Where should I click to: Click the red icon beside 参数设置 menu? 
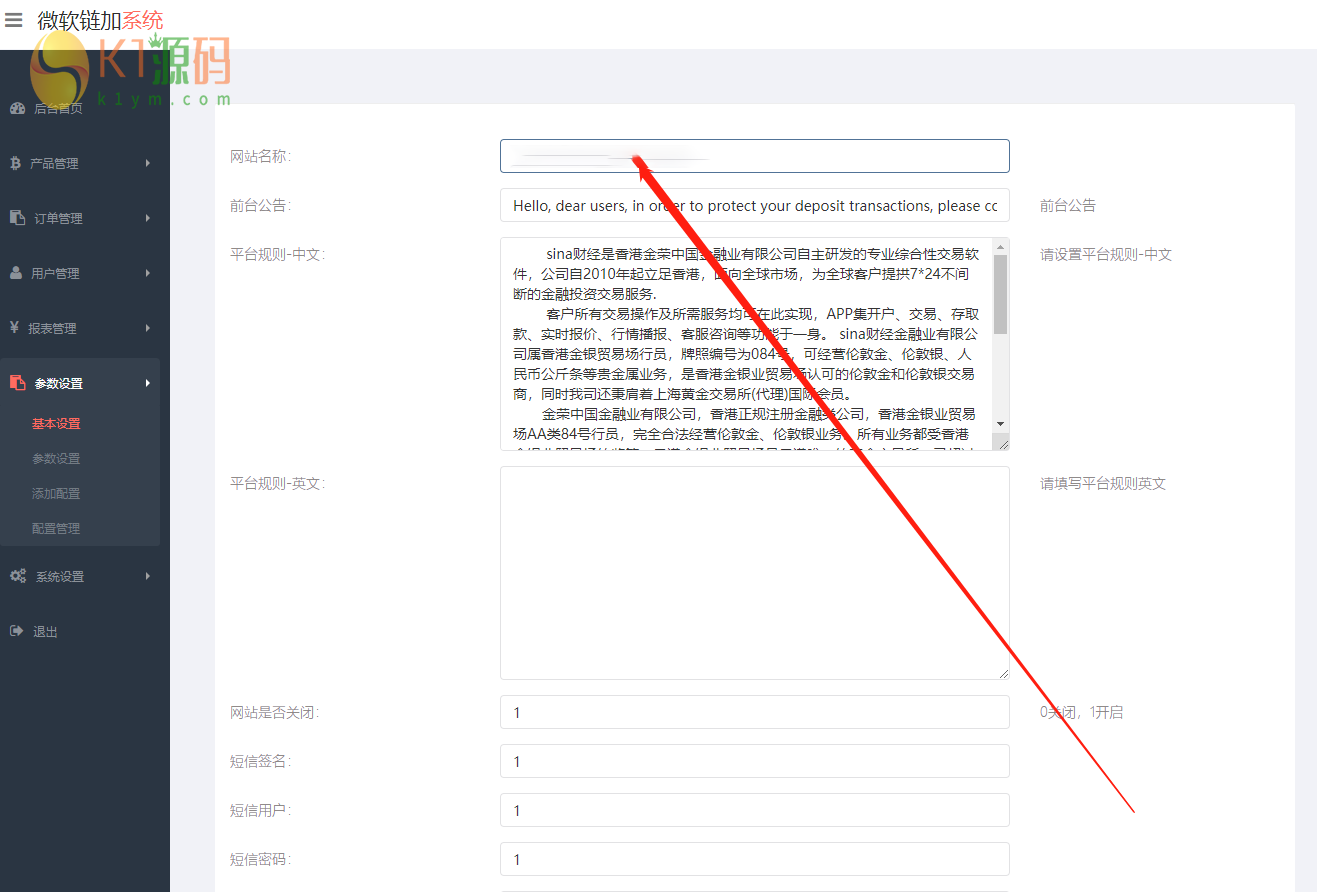17,383
